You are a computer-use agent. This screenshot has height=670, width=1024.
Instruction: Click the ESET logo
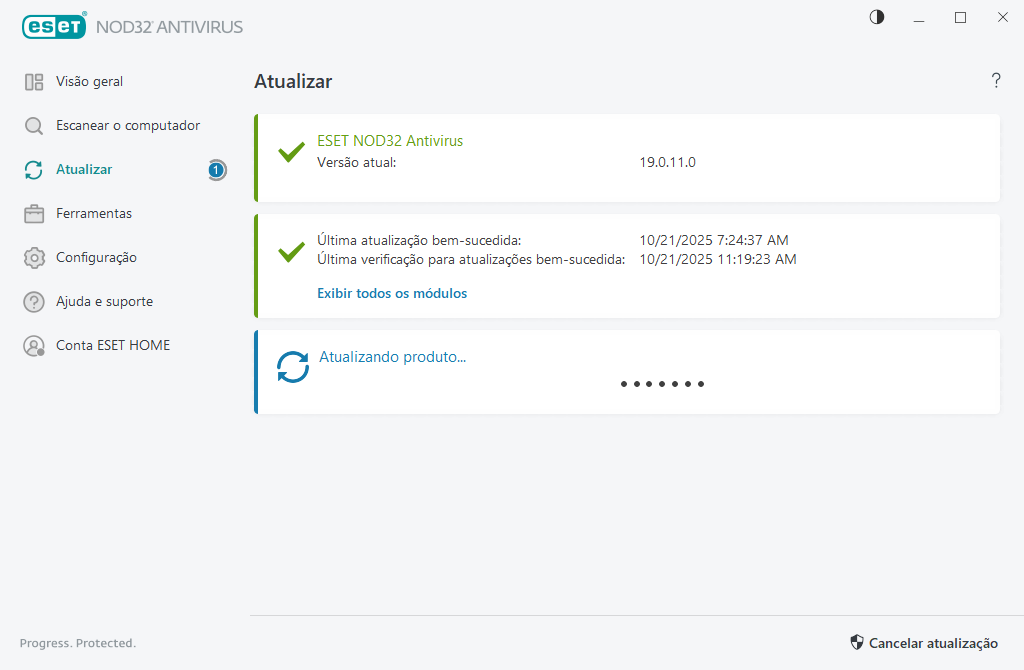[x=54, y=27]
